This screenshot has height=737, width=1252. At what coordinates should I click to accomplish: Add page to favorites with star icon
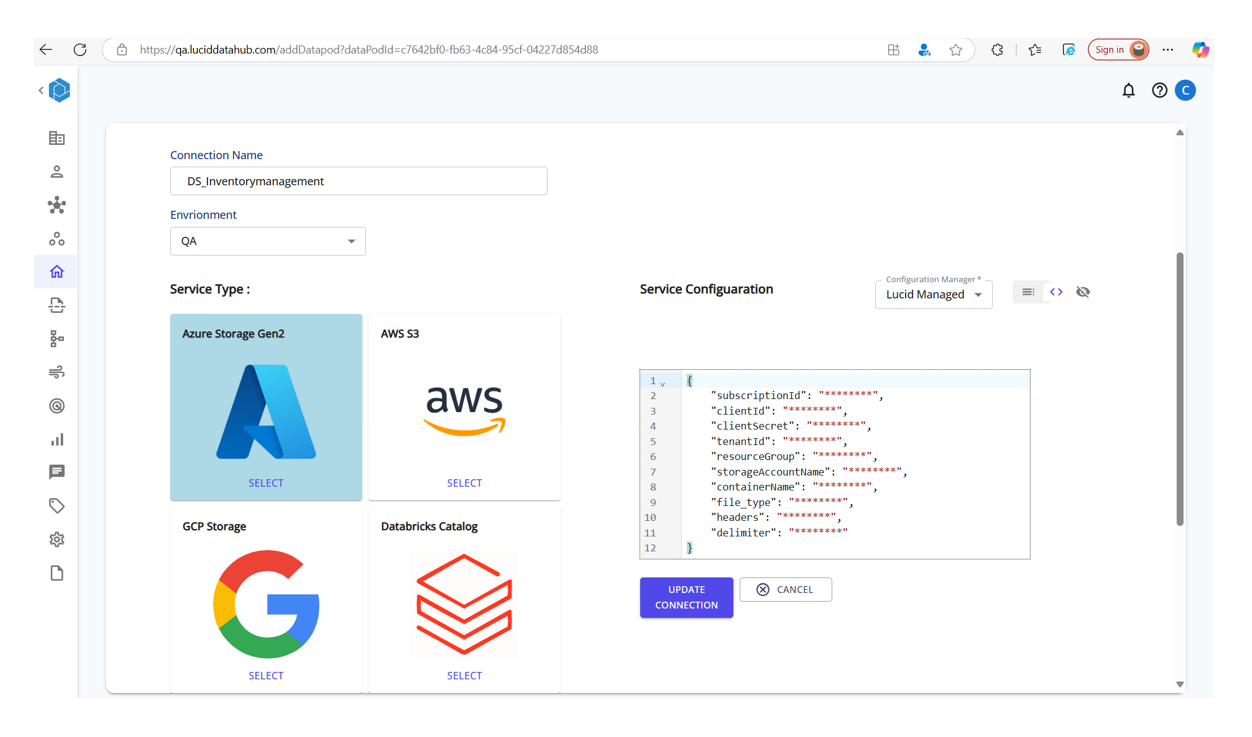(956, 49)
